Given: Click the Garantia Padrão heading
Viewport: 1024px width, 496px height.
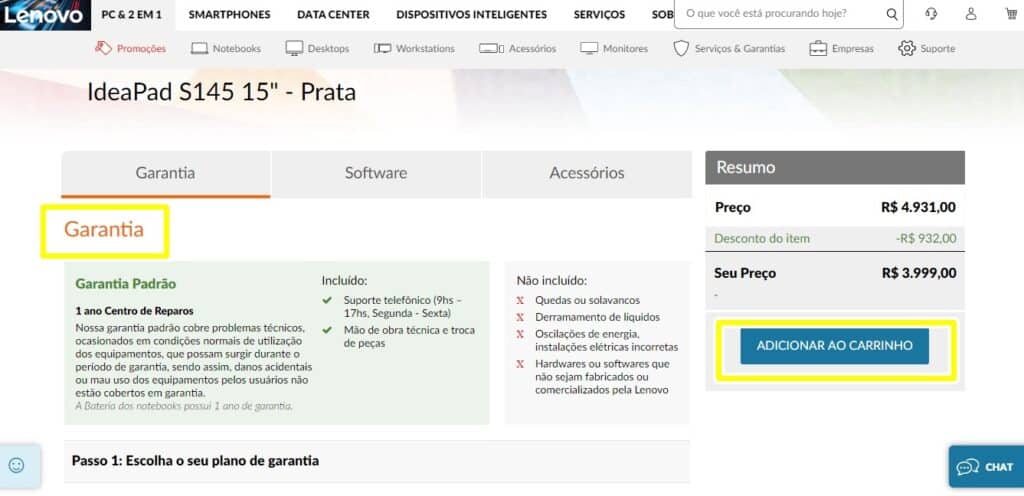Looking at the screenshot, I should pyautogui.click(x=125, y=284).
